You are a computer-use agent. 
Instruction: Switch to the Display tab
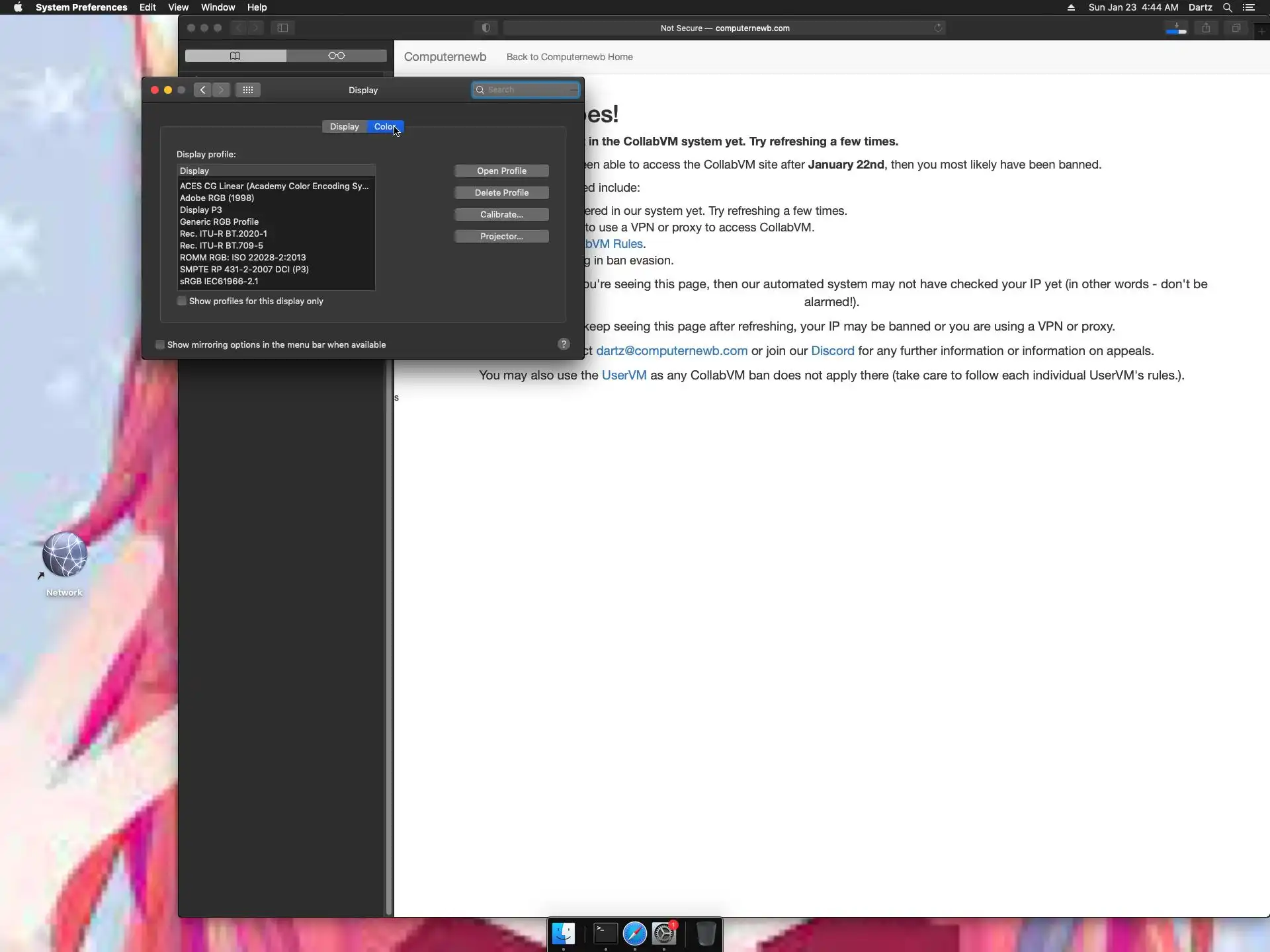point(344,126)
